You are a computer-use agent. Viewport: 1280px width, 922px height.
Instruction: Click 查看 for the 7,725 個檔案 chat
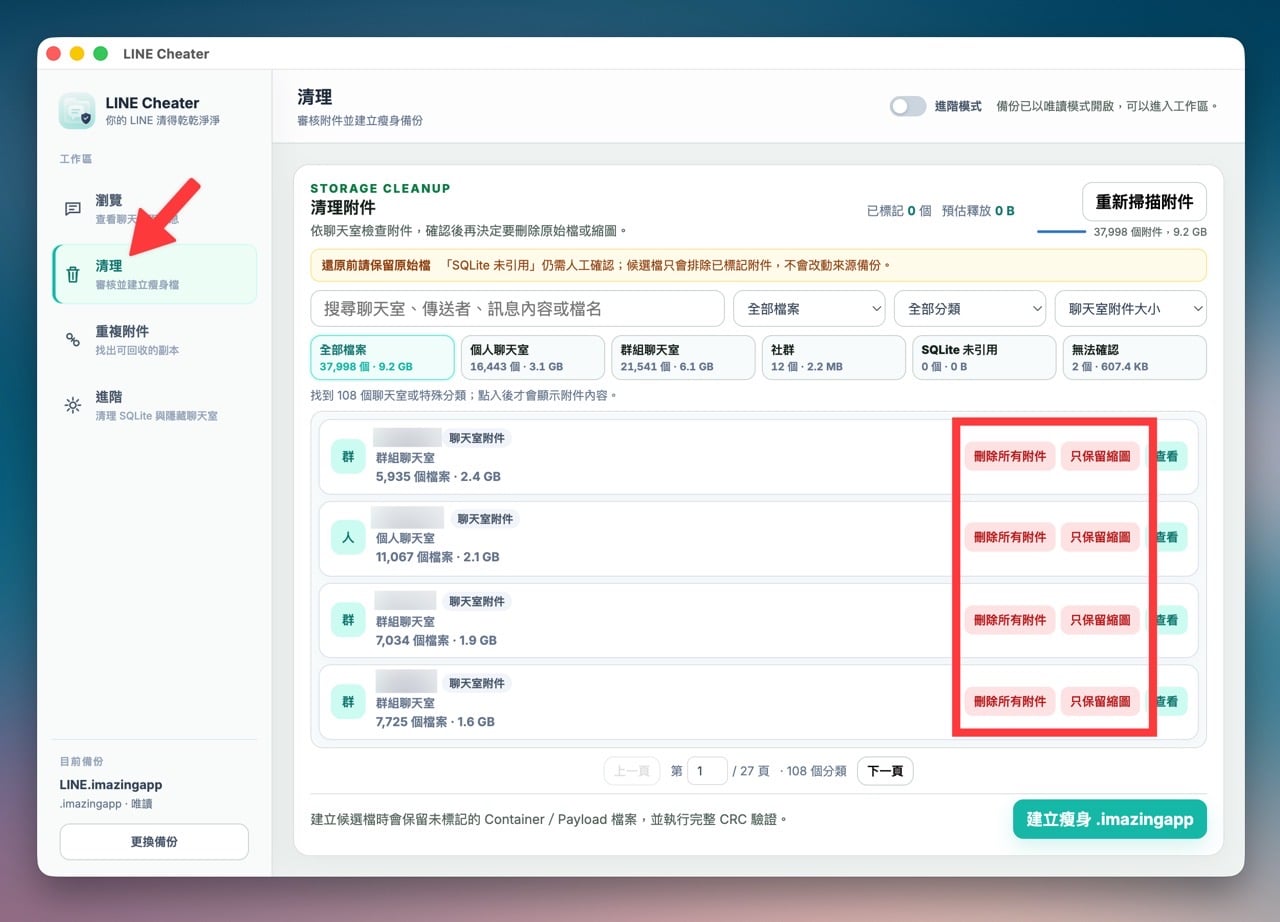tap(1167, 702)
